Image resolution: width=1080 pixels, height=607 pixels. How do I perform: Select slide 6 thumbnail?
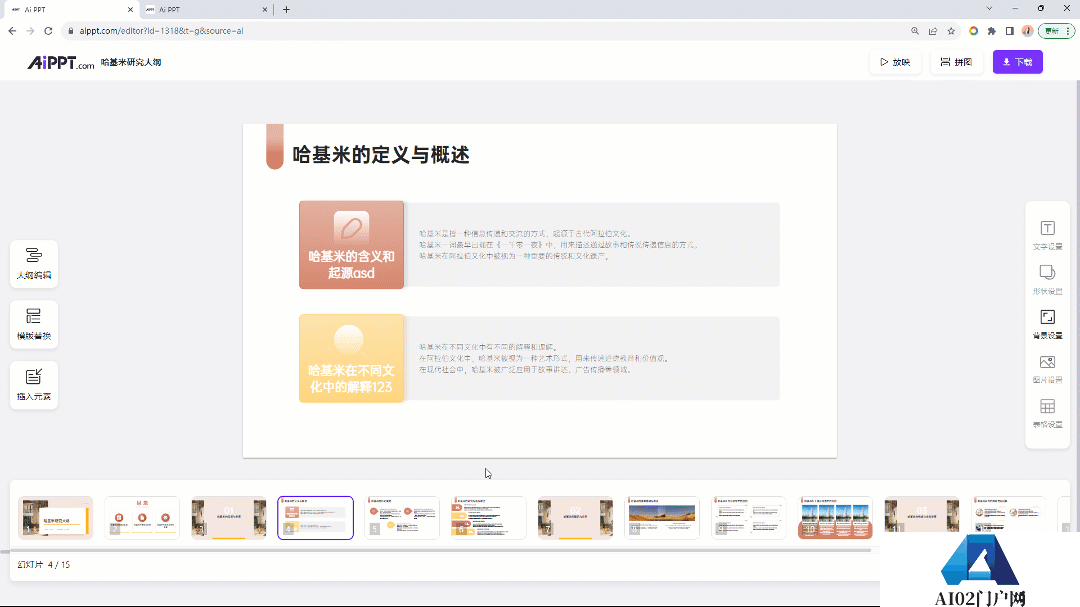[x=488, y=517]
